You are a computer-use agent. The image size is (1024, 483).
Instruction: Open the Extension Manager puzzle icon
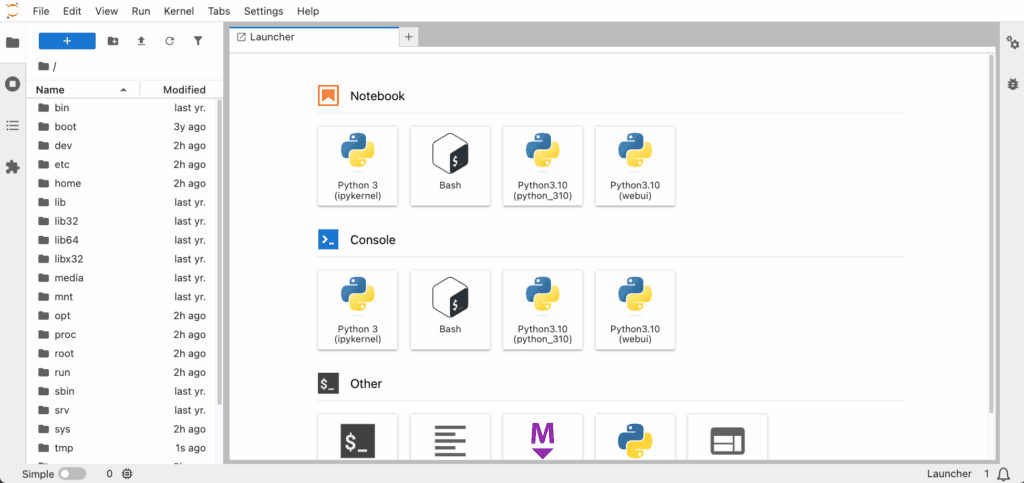coord(12,167)
